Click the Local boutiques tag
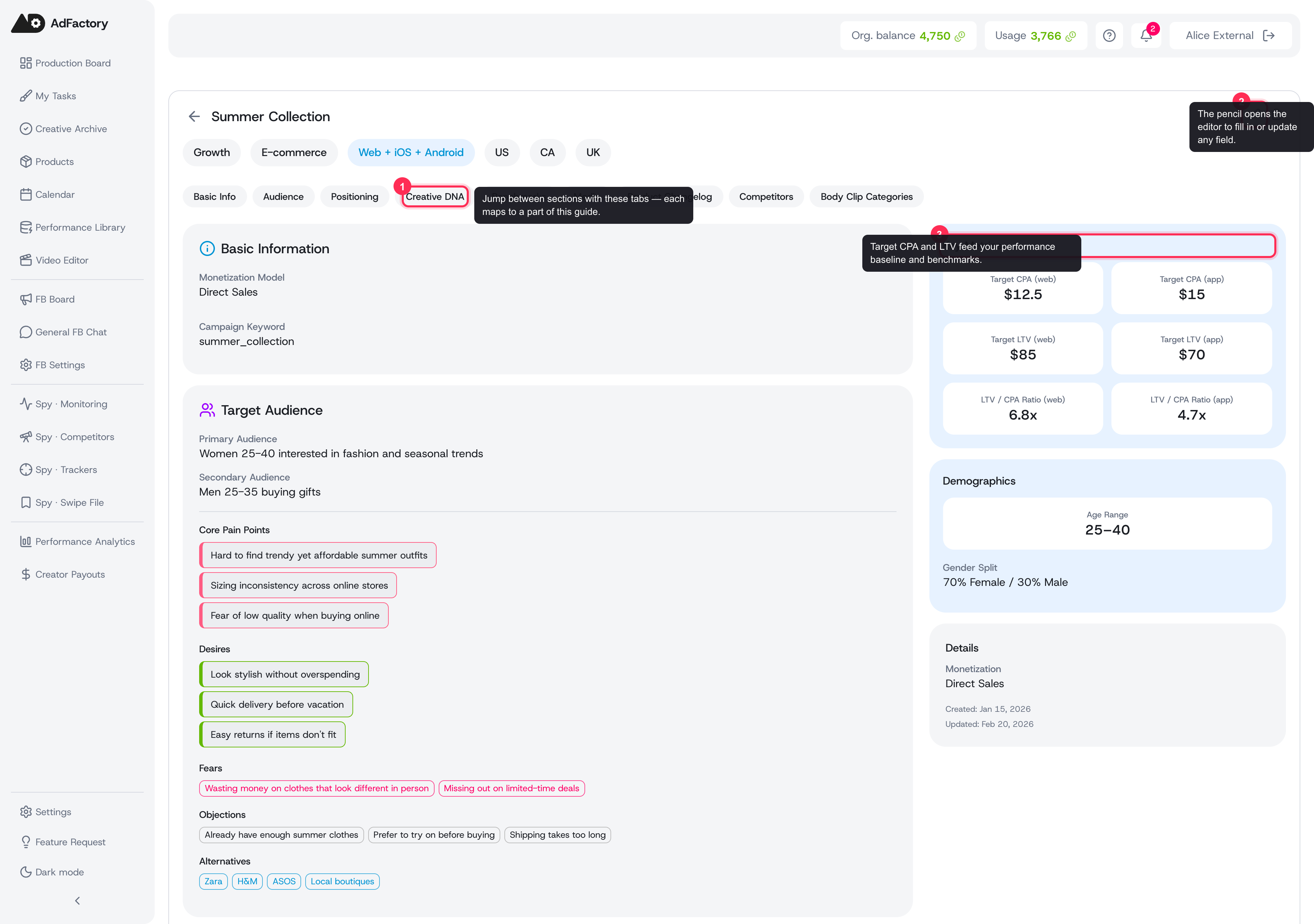The width and height of the screenshot is (1314, 924). point(342,881)
